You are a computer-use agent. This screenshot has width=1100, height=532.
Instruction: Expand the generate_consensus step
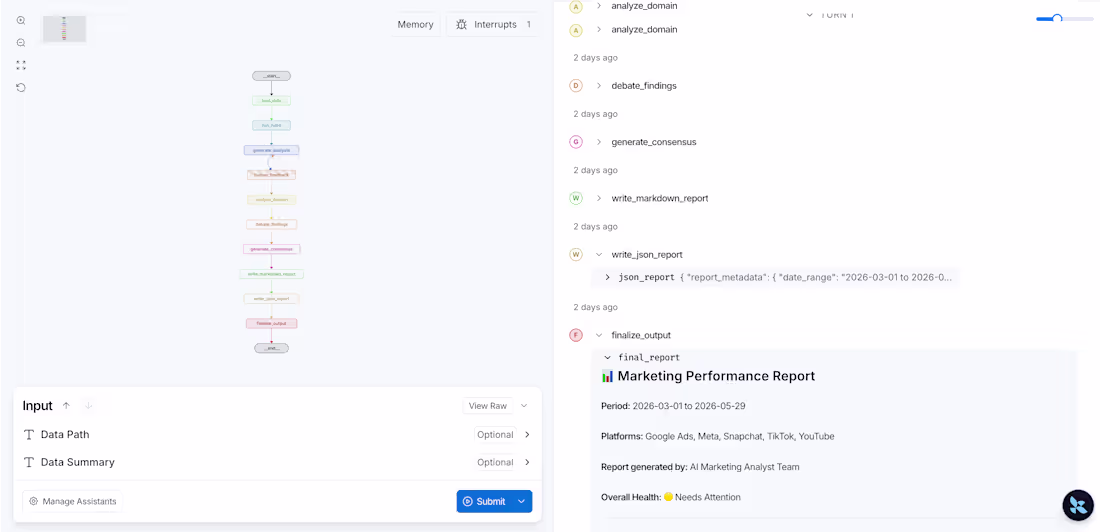598,142
